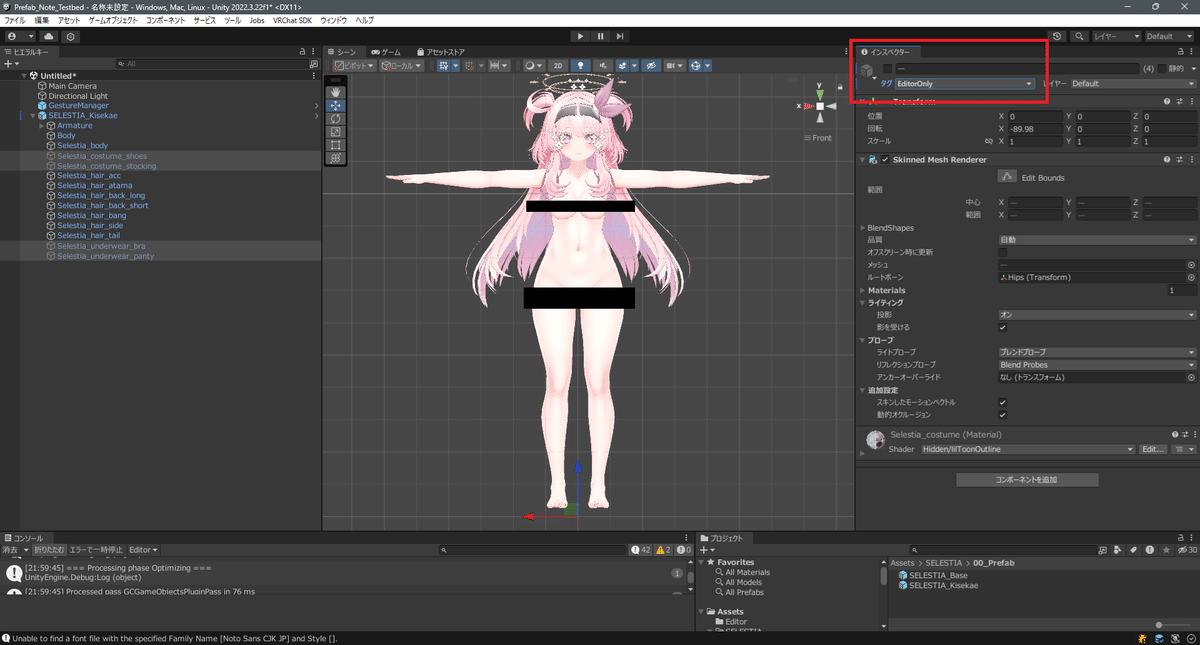Viewport: 1200px width, 645px height.
Task: Select the Rect transform tool
Action: (335, 144)
